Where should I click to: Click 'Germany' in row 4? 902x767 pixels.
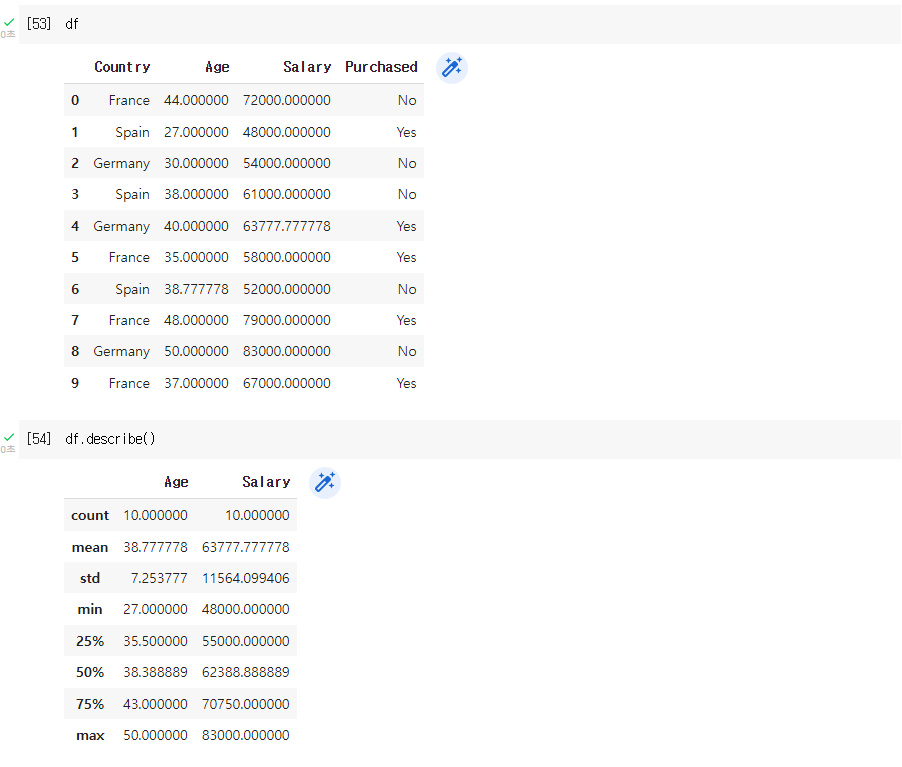pyautogui.click(x=121, y=227)
